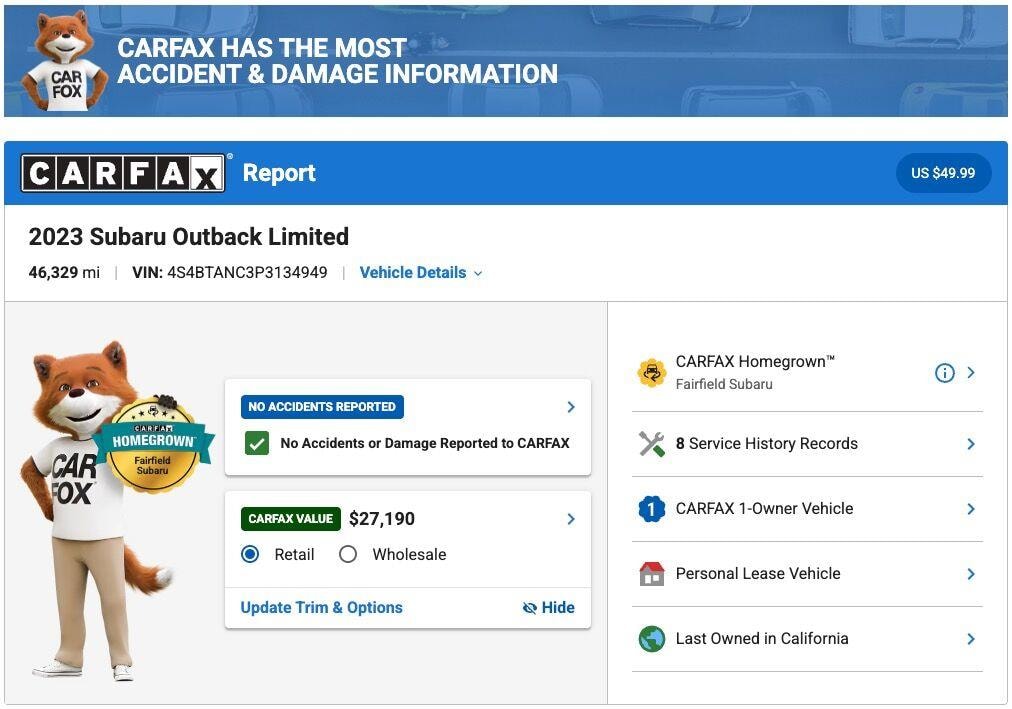
Task: Open the CARFAX Value details chevron
Action: click(571, 519)
